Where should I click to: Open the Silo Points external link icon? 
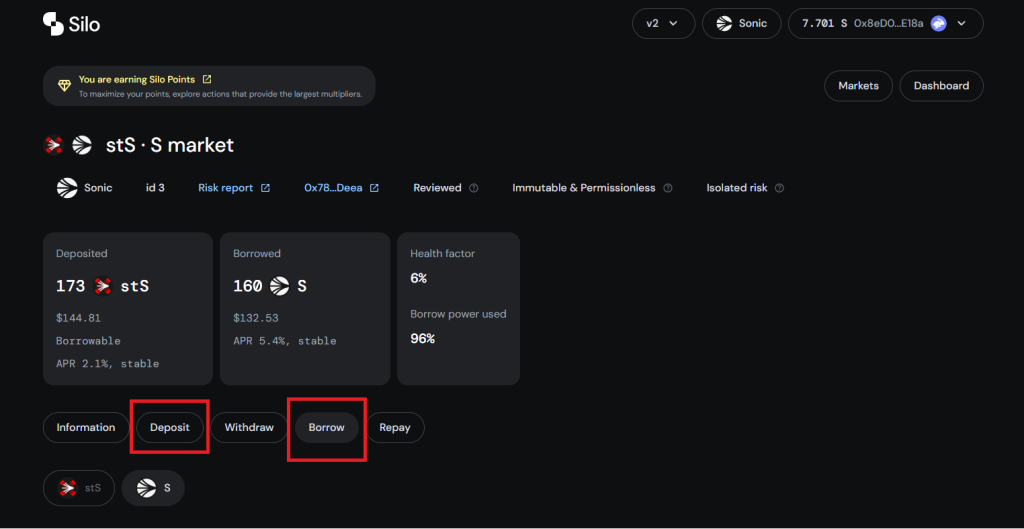207,79
